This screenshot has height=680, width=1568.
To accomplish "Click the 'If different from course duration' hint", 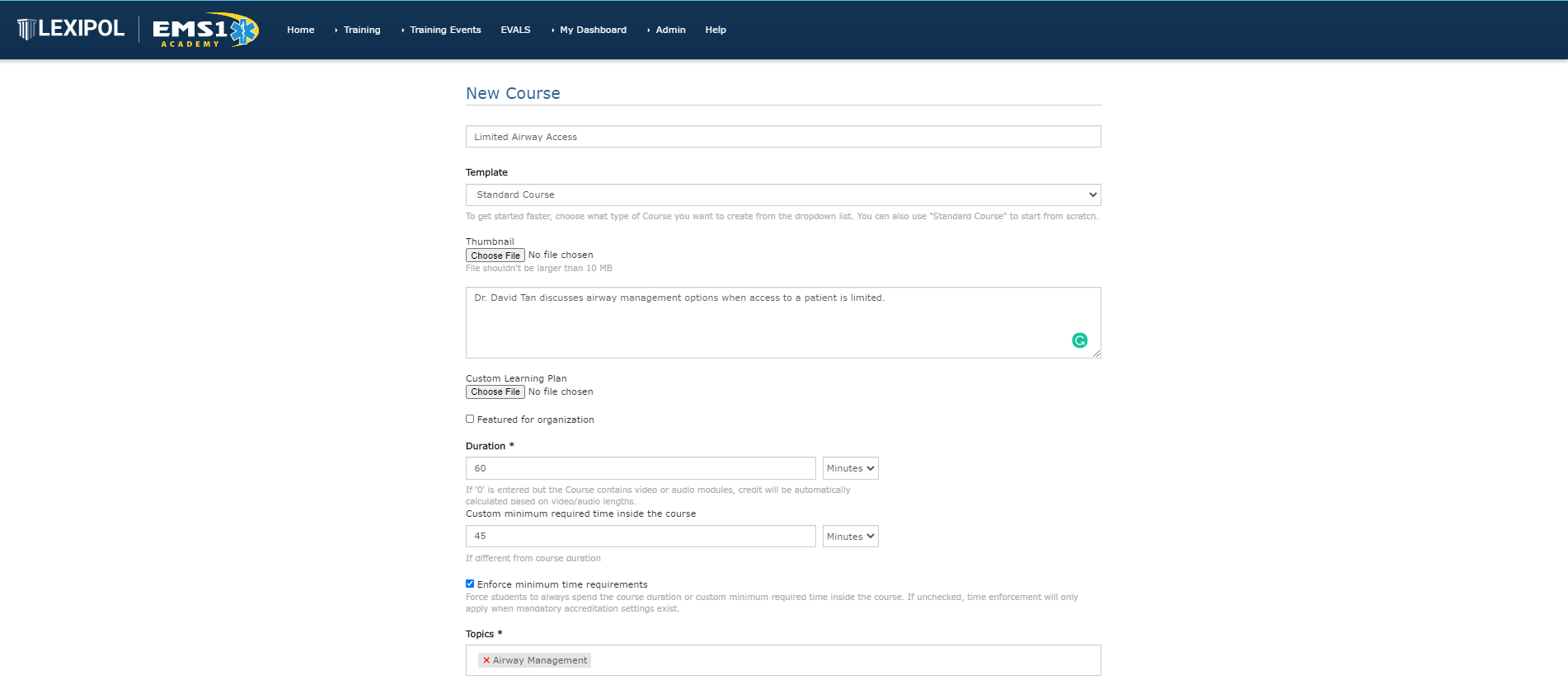I will (533, 559).
